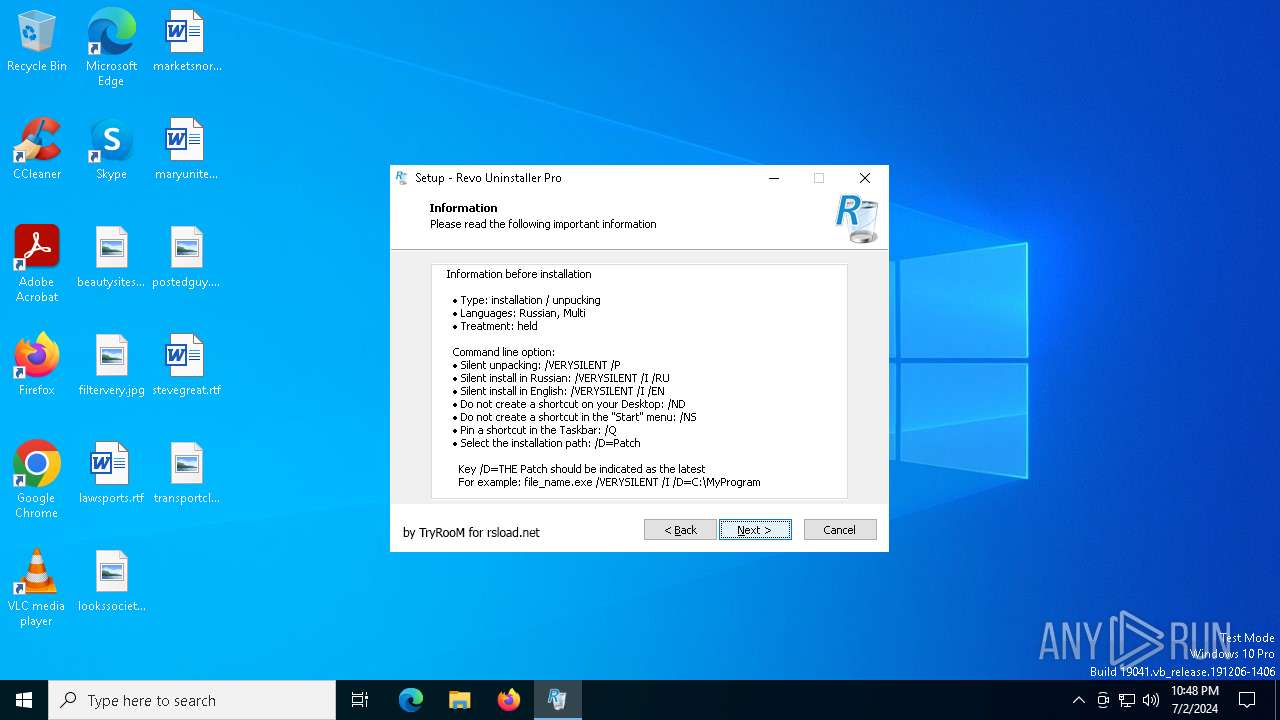This screenshot has height=720, width=1280.
Task: Open the CCleaner desktop shortcut
Action: pyautogui.click(x=37, y=149)
